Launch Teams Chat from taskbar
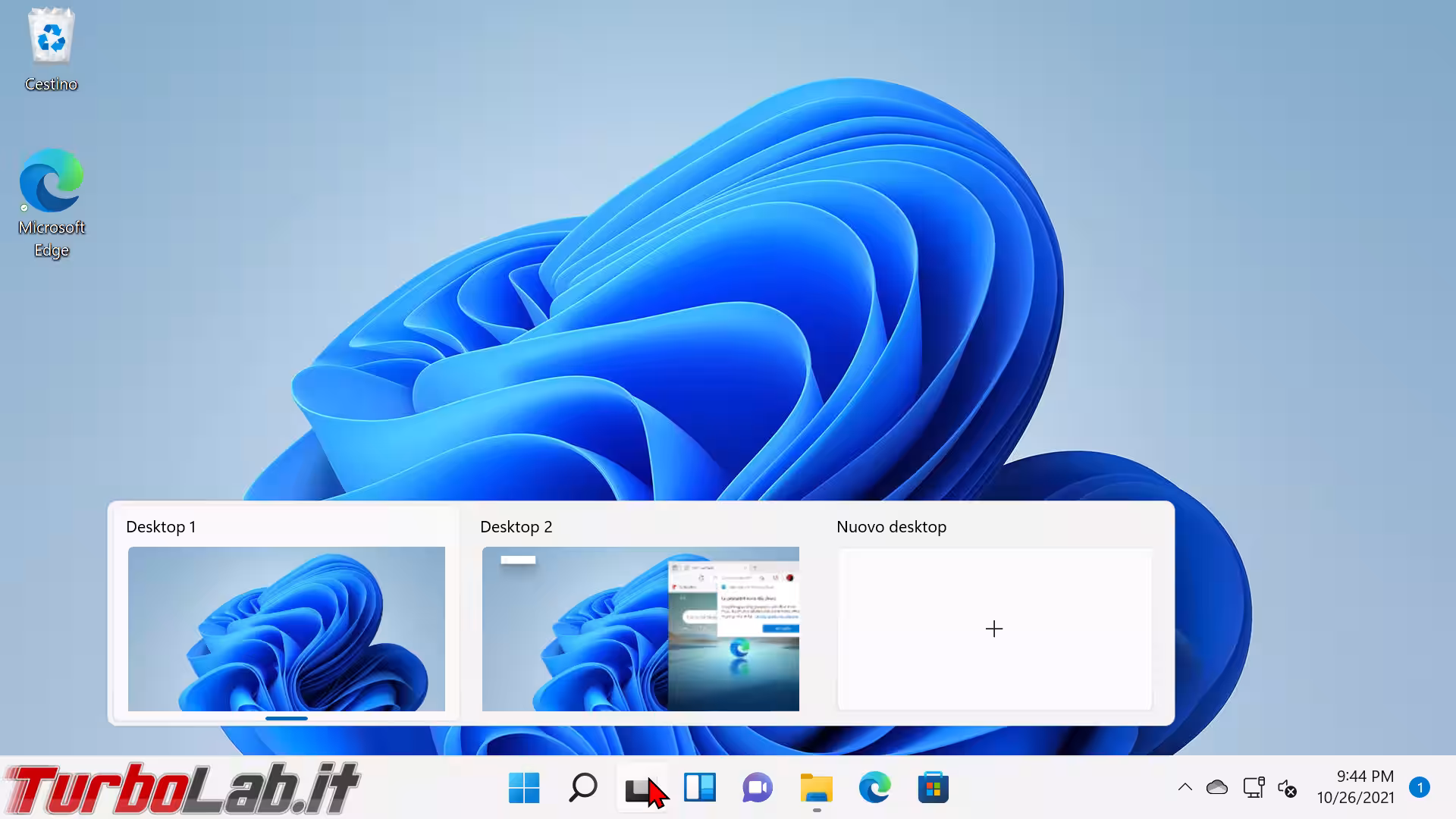 click(758, 788)
